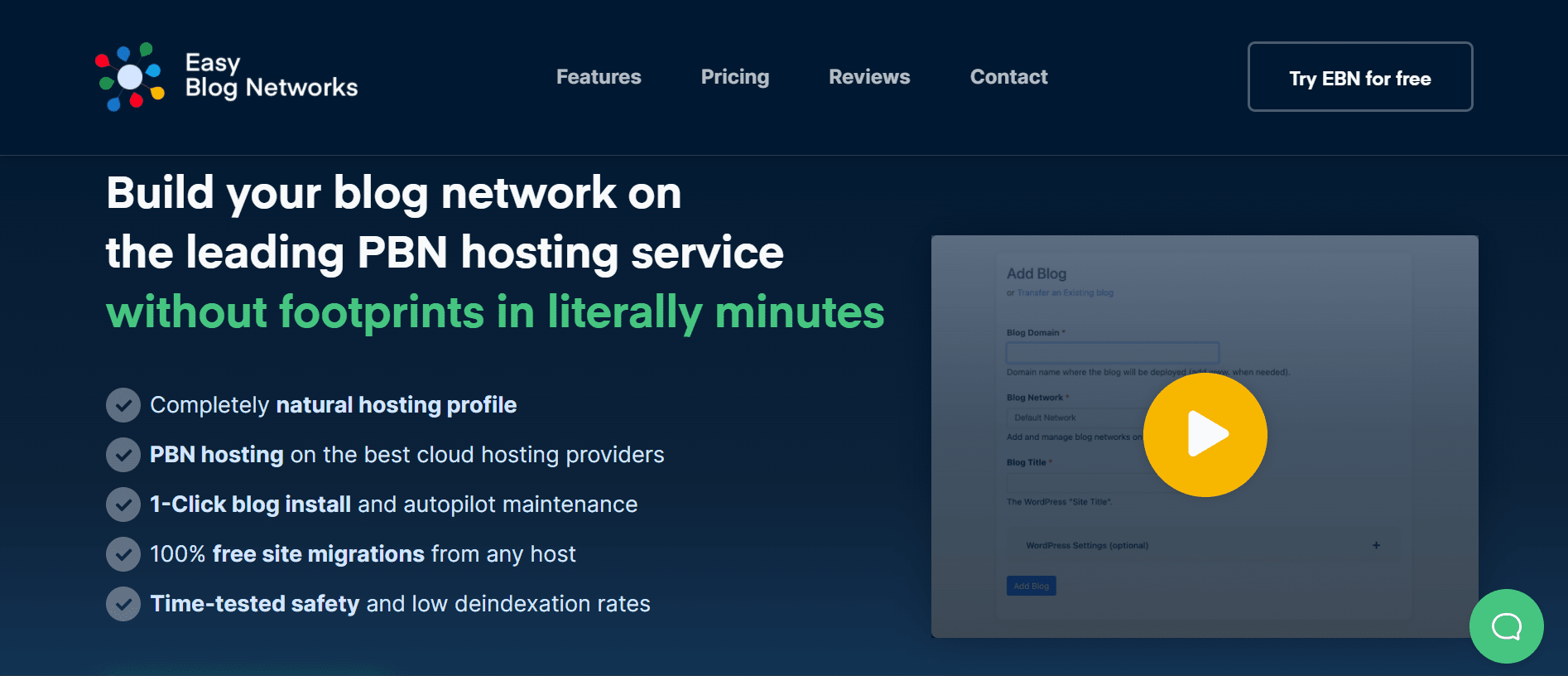Click the Try EBN for free button
This screenshot has width=1568, height=676.
[x=1360, y=76]
